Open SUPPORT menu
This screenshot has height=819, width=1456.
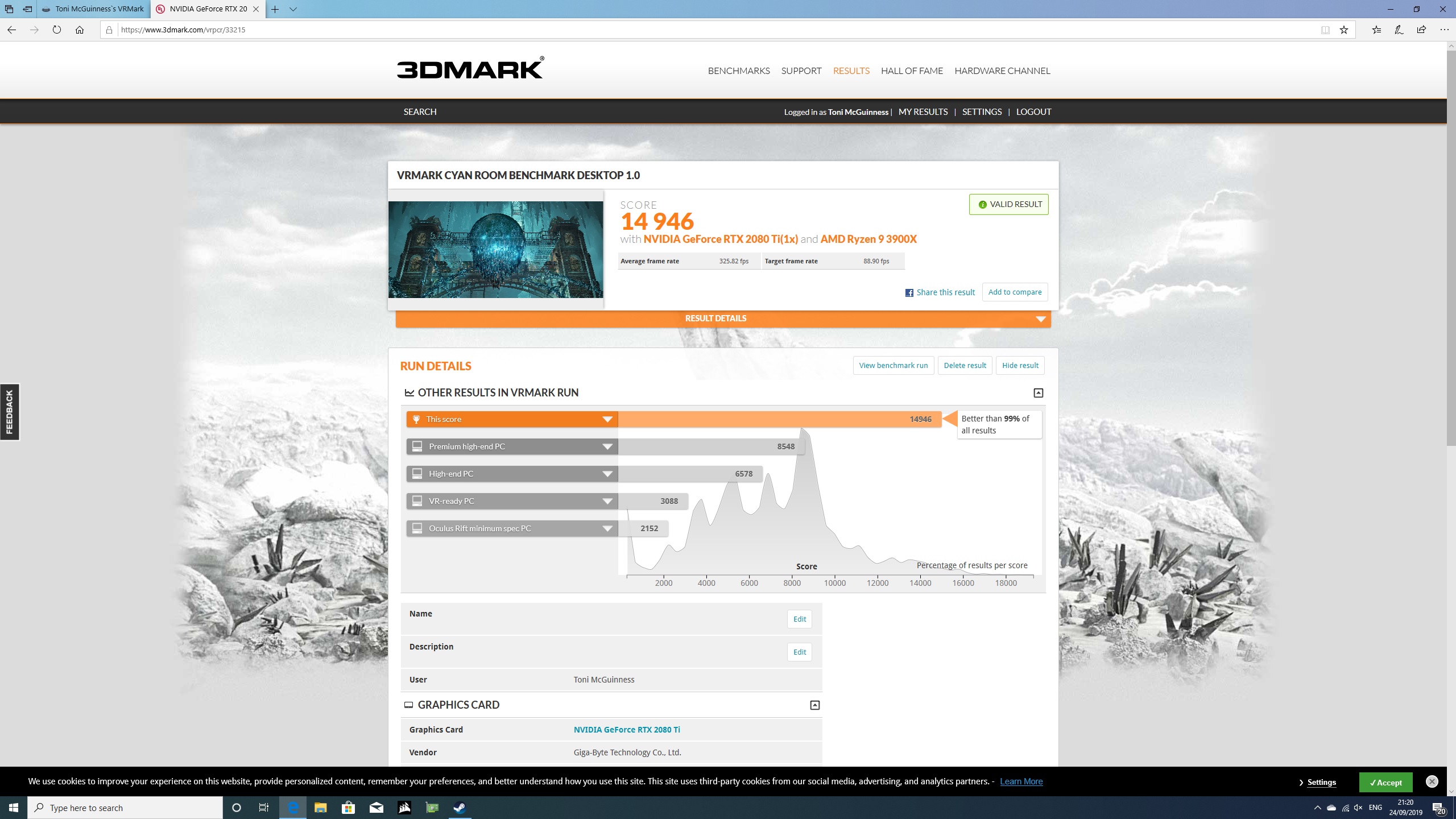[x=801, y=71]
